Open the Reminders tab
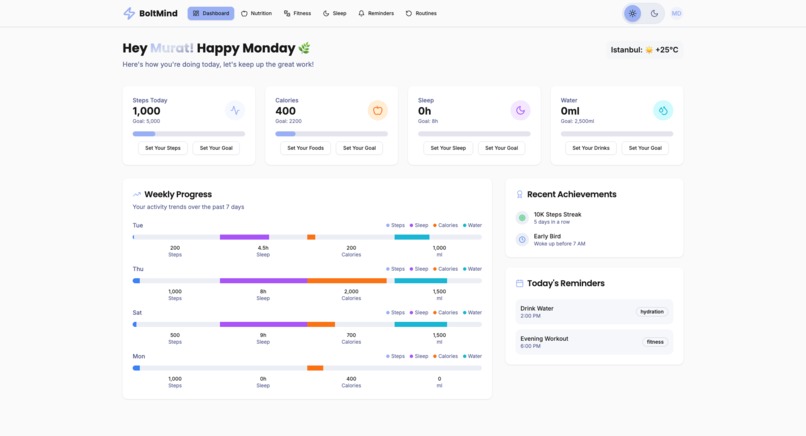The image size is (806, 436). coord(376,13)
